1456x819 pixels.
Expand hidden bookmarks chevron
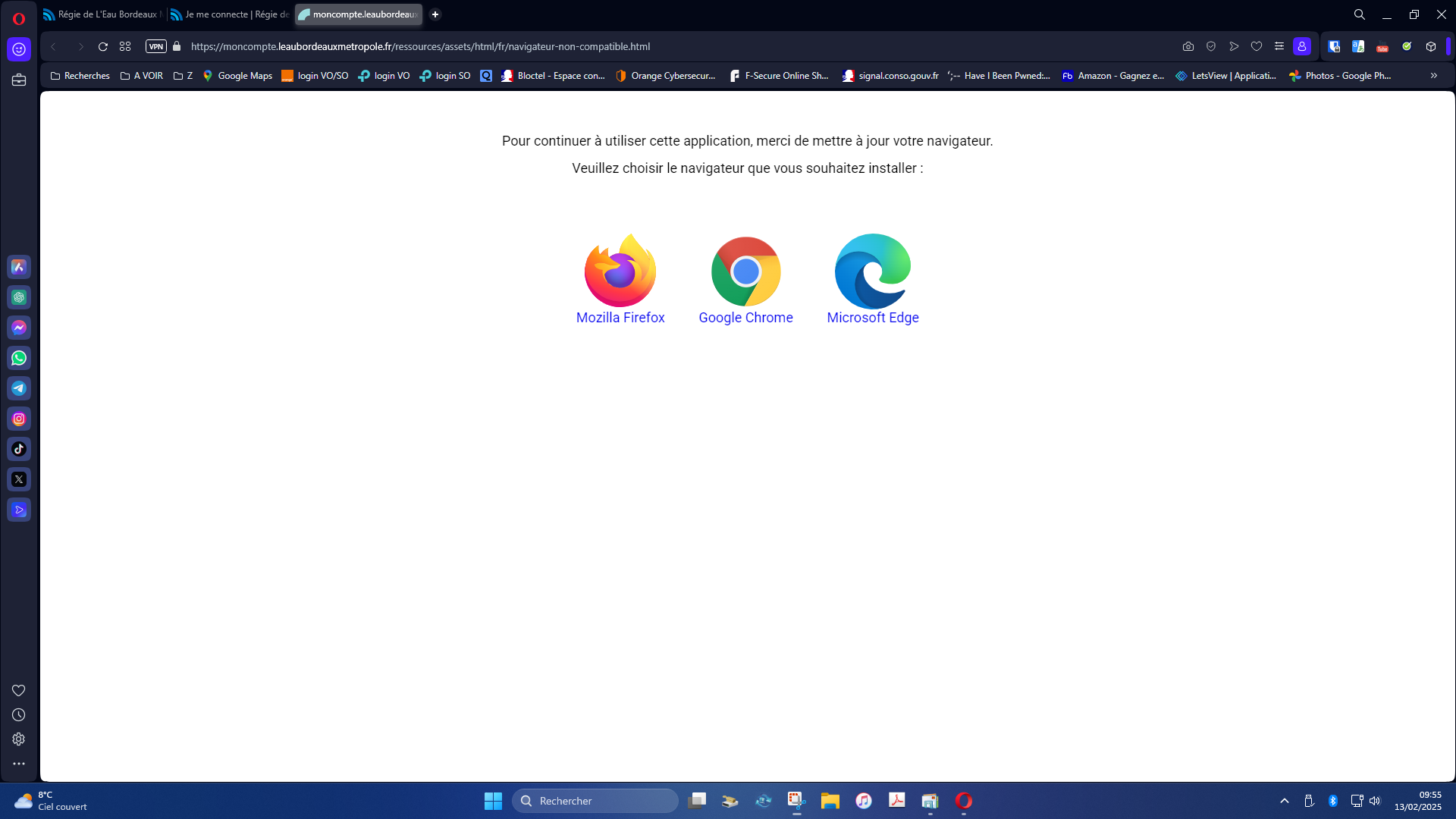tap(1434, 76)
